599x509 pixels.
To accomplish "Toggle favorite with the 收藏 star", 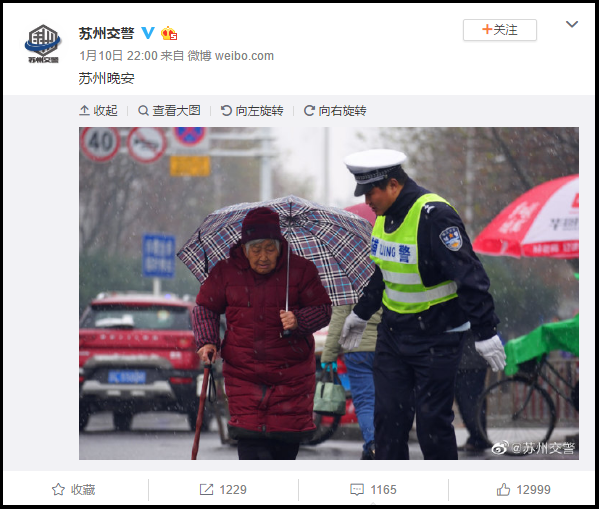I will pos(73,490).
